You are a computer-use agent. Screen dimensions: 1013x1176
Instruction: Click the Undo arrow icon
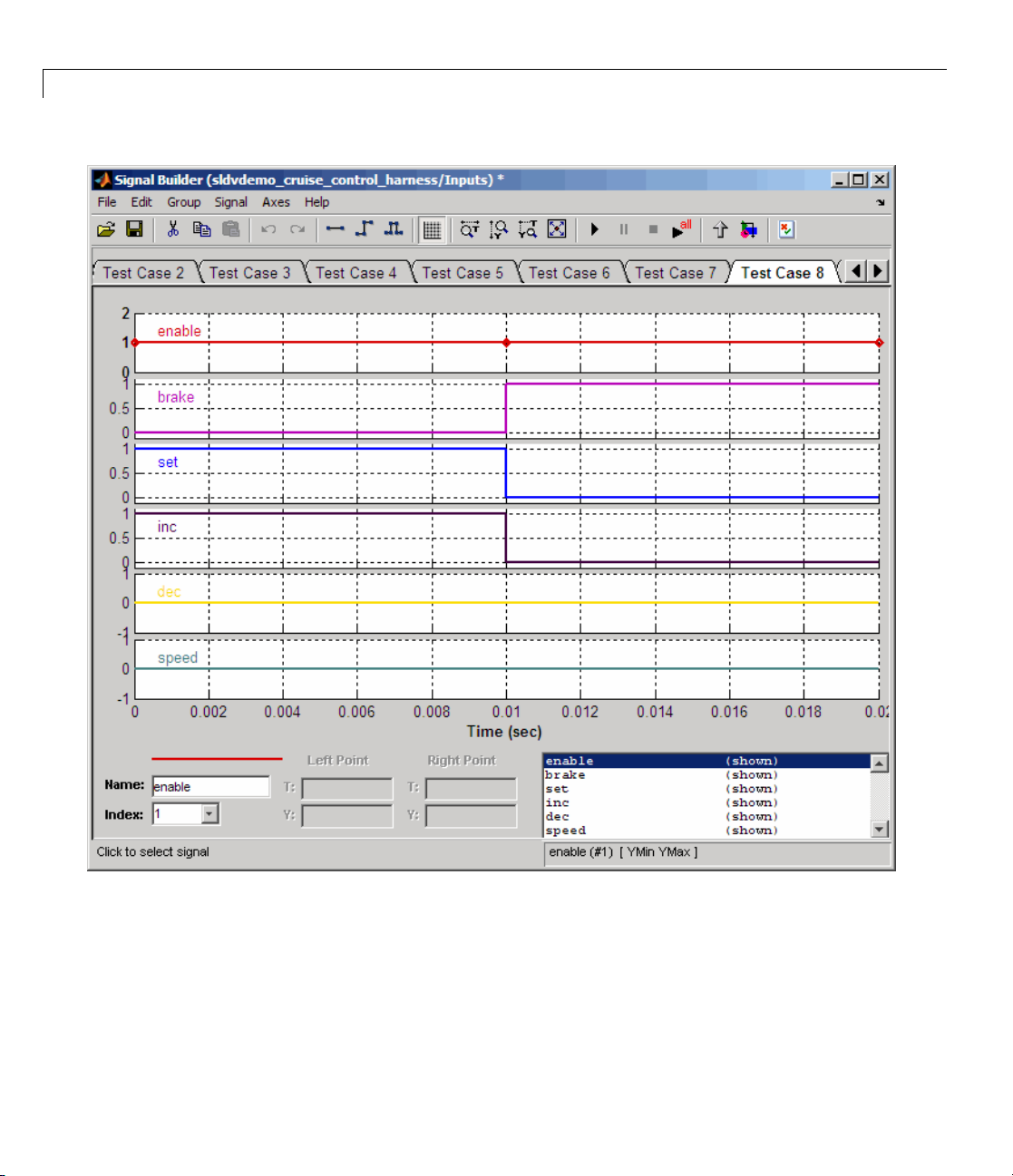[x=268, y=229]
